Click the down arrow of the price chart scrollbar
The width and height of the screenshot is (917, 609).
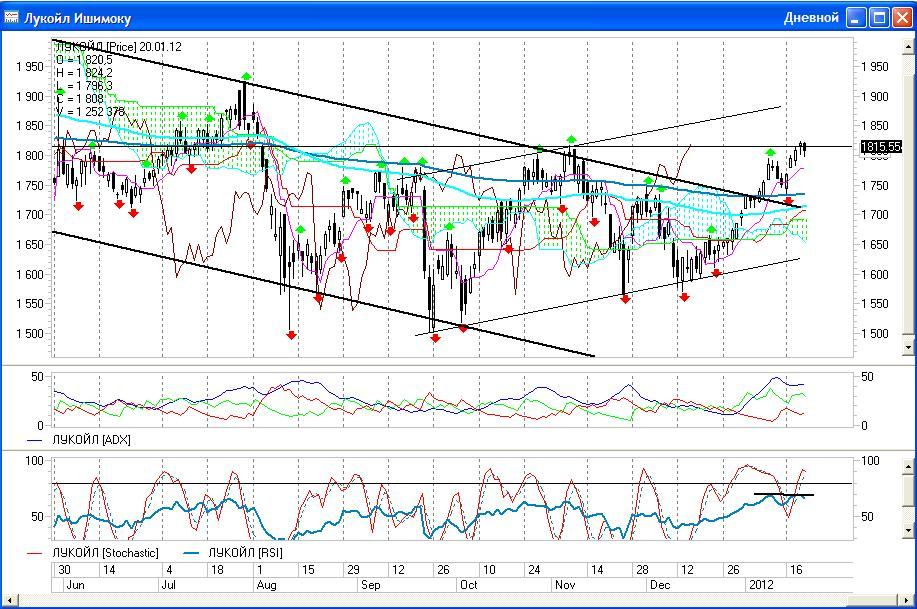pos(908,347)
